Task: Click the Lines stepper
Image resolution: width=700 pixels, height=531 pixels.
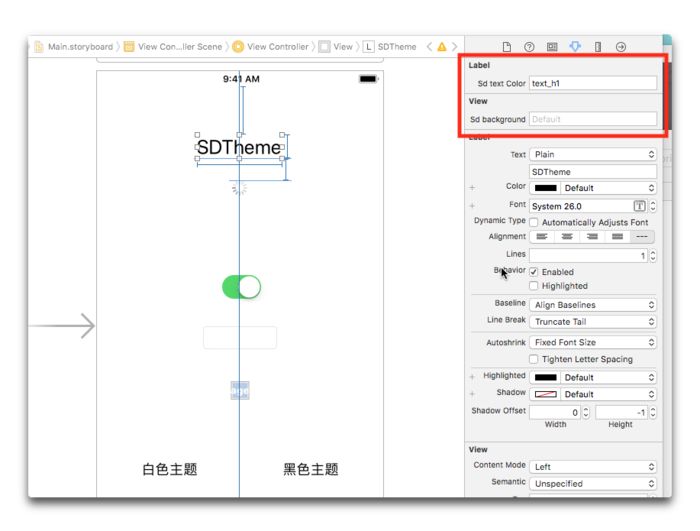Action: point(653,255)
